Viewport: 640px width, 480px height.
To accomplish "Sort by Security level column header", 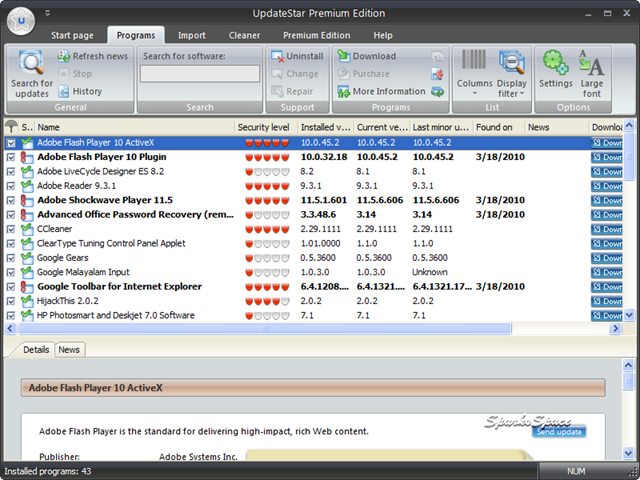I will click(x=266, y=127).
